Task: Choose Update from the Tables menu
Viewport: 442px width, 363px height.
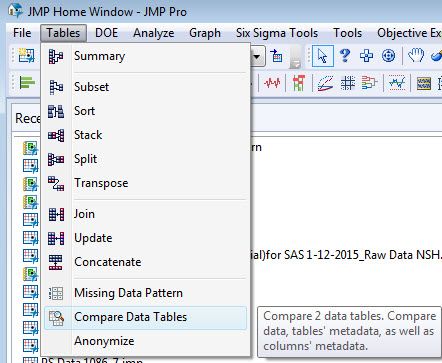Action: [x=145, y=238]
